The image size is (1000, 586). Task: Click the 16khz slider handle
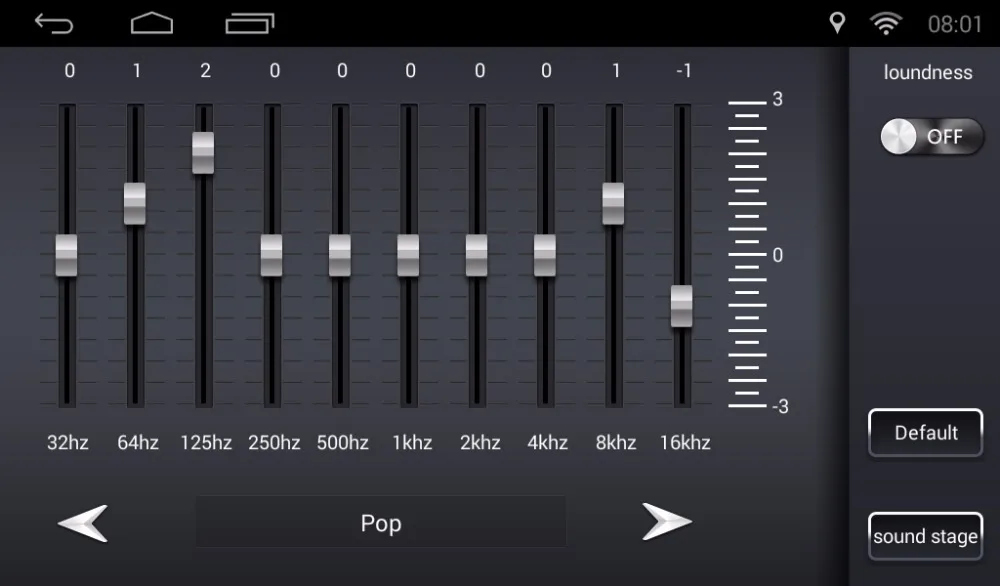coord(682,306)
